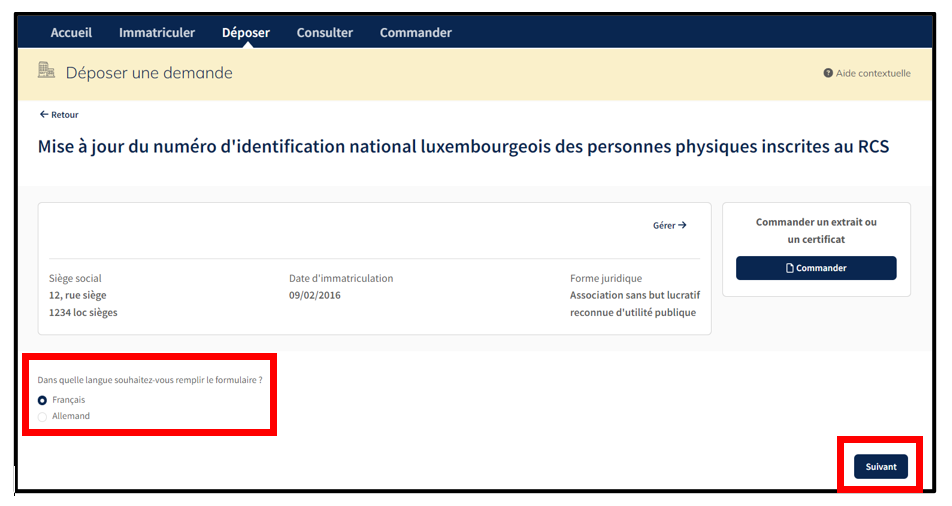Click the language question label above the radios
This screenshot has width=952, height=506.
click(150, 380)
